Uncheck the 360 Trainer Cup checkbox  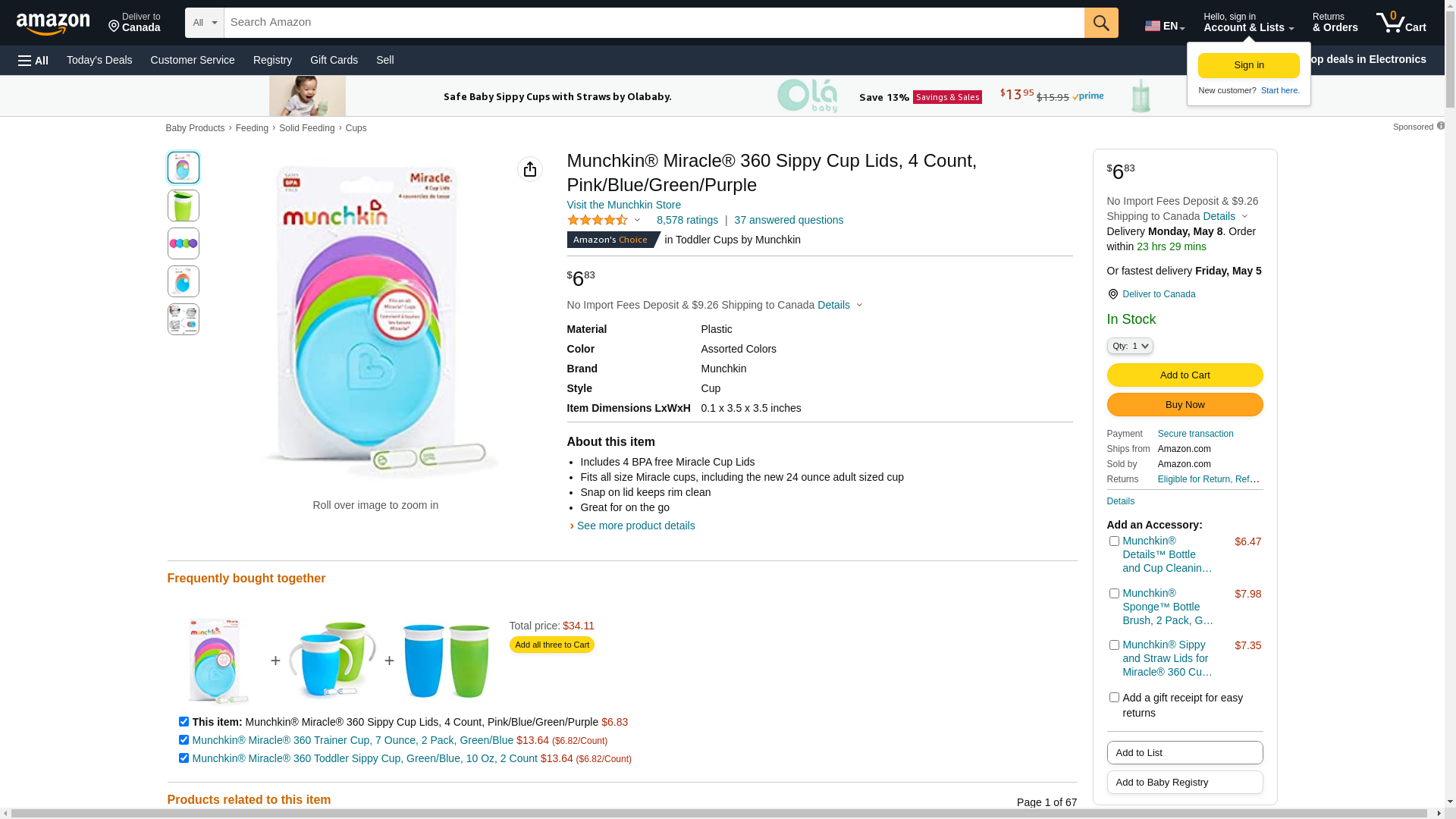click(184, 740)
